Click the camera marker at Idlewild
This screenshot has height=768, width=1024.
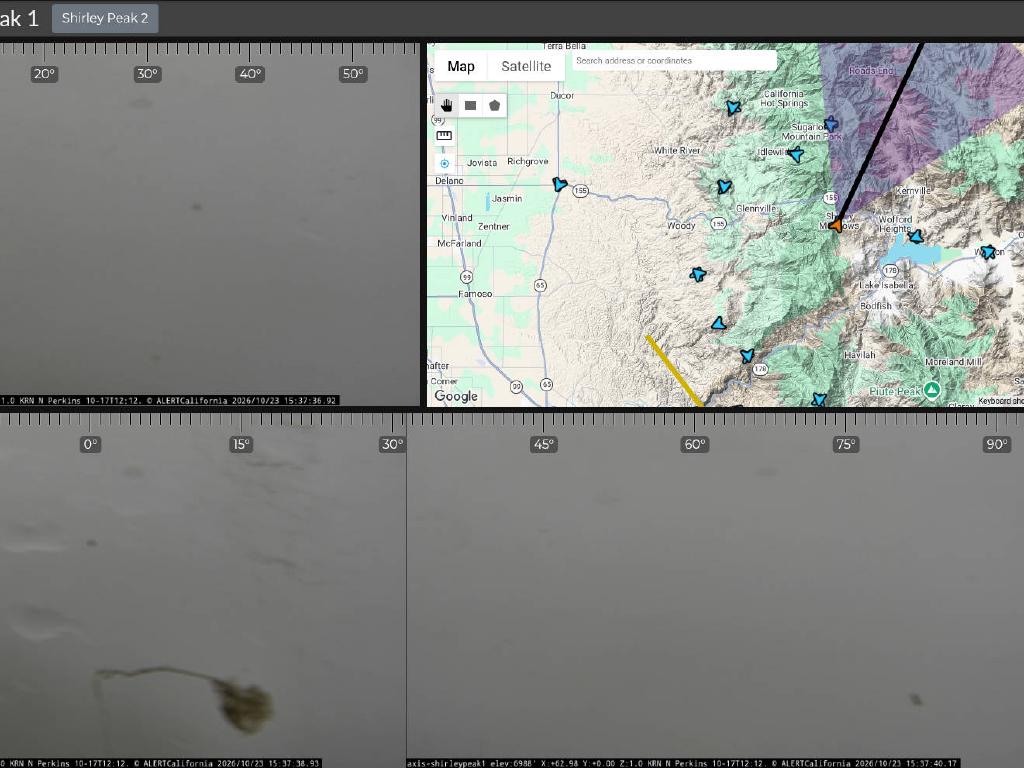click(795, 155)
